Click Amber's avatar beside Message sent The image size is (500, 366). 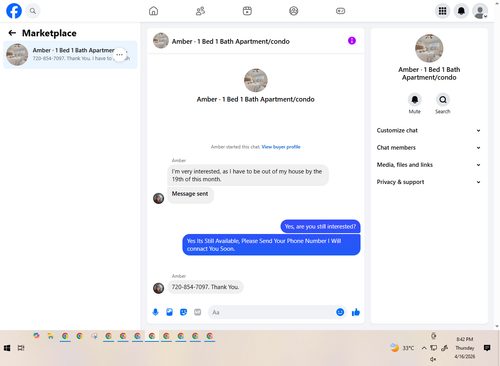tap(158, 198)
